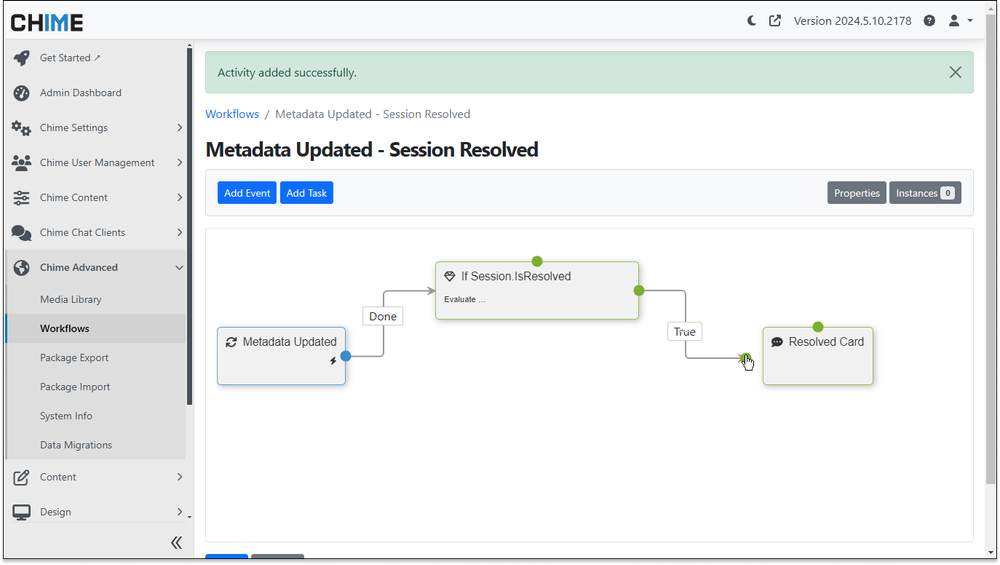The image size is (1000, 565).
Task: Click the Design monitor icon in sidebar
Action: [x=21, y=512]
